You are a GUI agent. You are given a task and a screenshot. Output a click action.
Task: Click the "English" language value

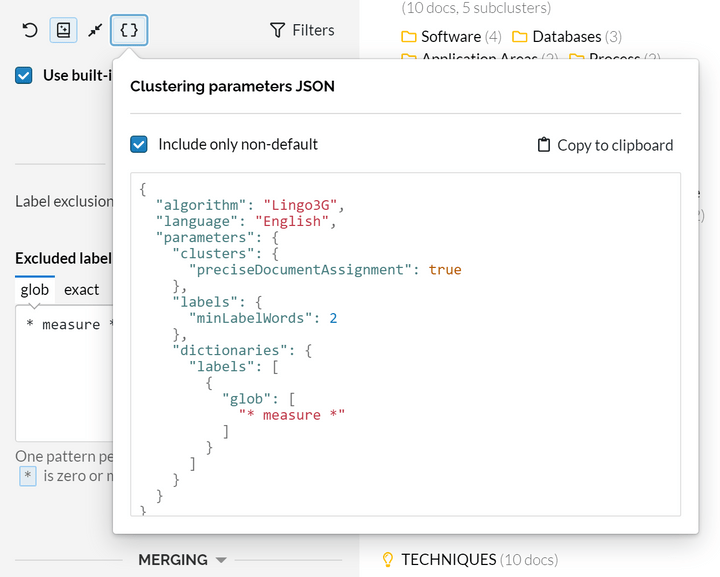(x=292, y=221)
